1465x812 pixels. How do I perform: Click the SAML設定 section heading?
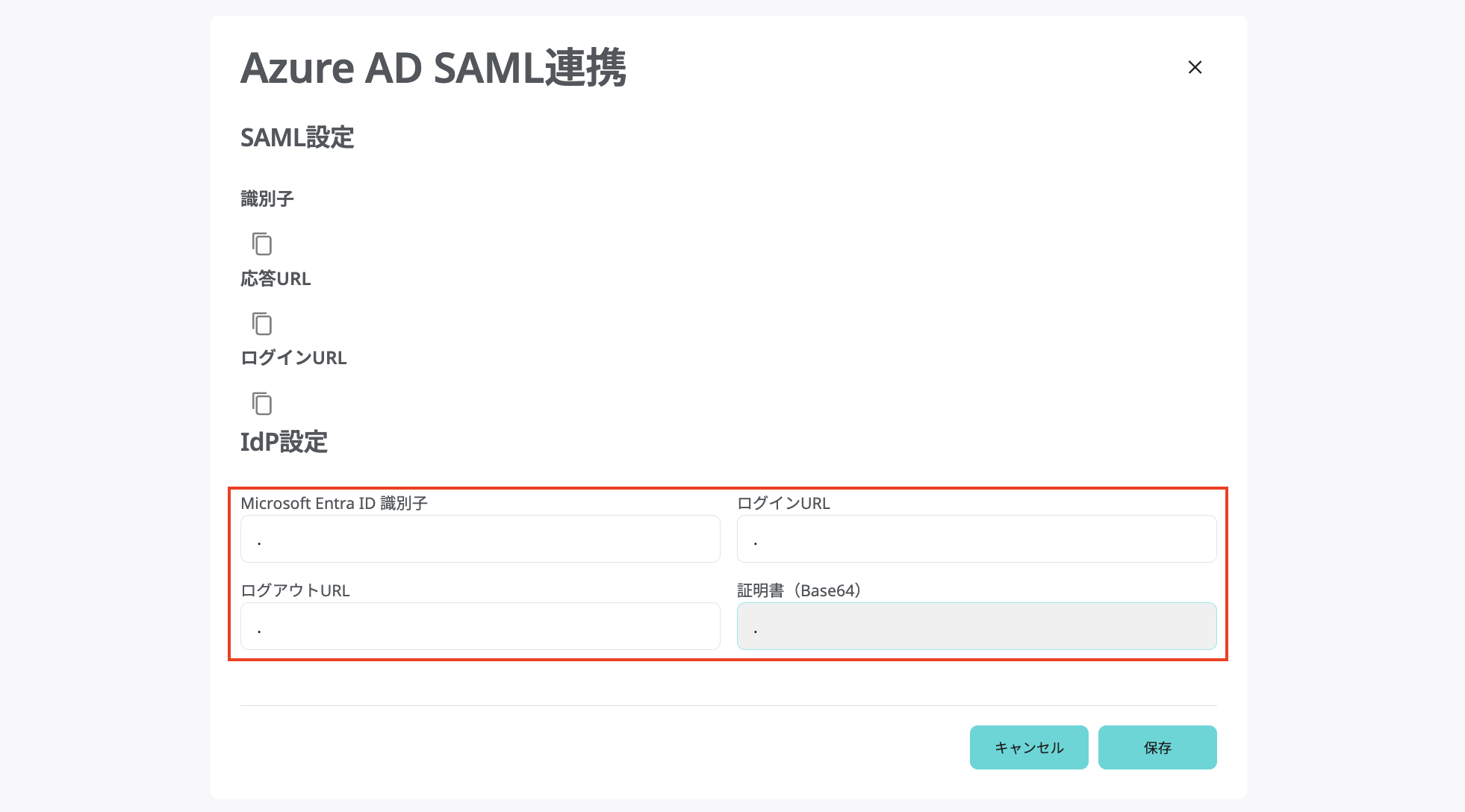point(297,137)
